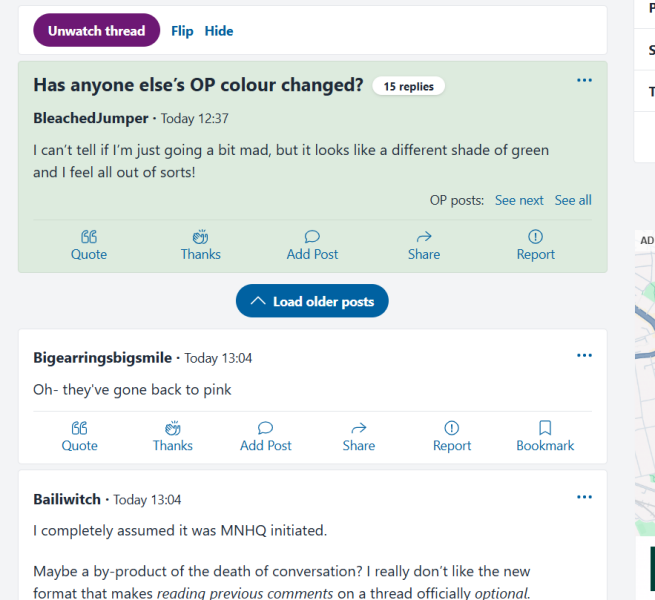This screenshot has height=600, width=655.
Task: Share the original post by BleachedJumper
Action: [424, 237]
